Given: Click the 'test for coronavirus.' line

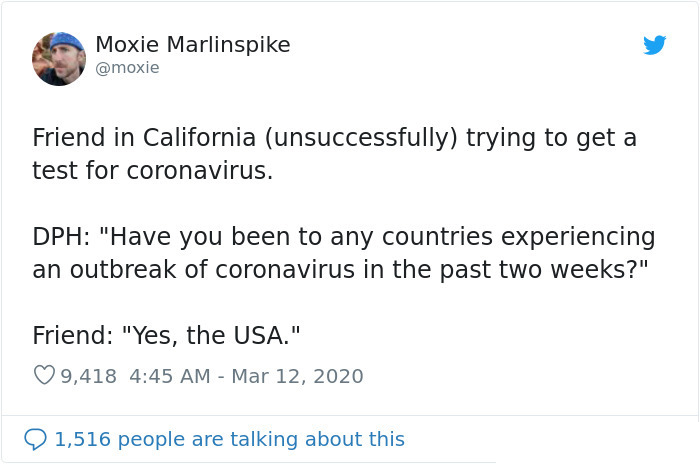Looking at the screenshot, I should click(152, 170).
